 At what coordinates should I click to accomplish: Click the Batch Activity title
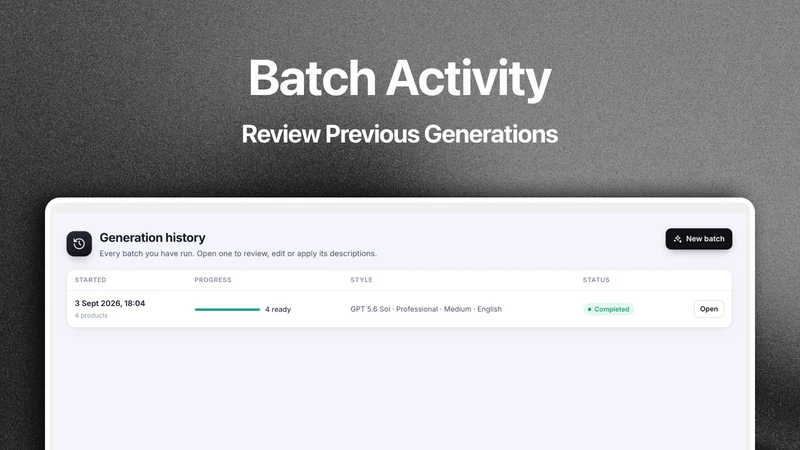tap(400, 78)
